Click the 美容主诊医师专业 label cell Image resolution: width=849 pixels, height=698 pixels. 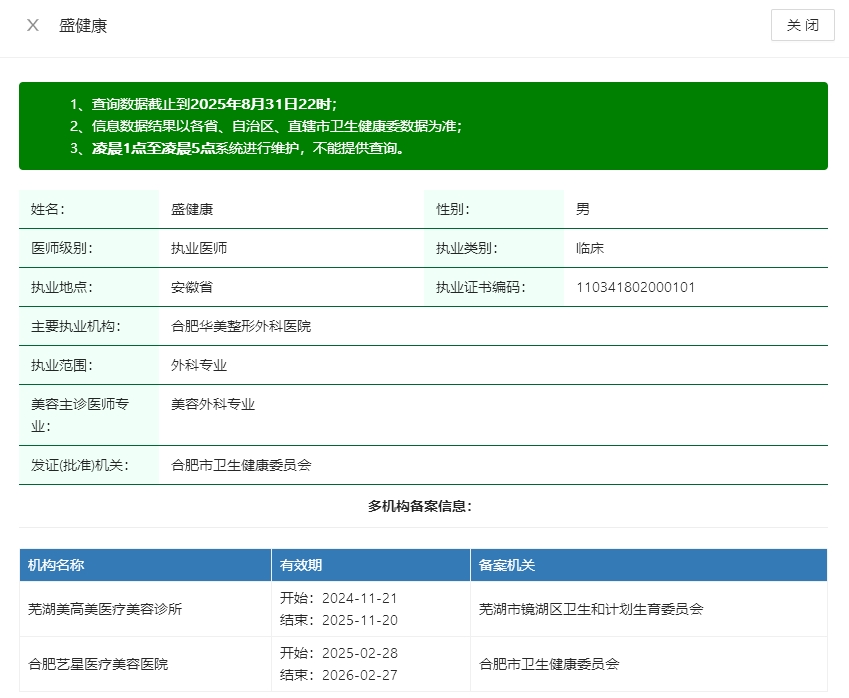click(x=89, y=415)
